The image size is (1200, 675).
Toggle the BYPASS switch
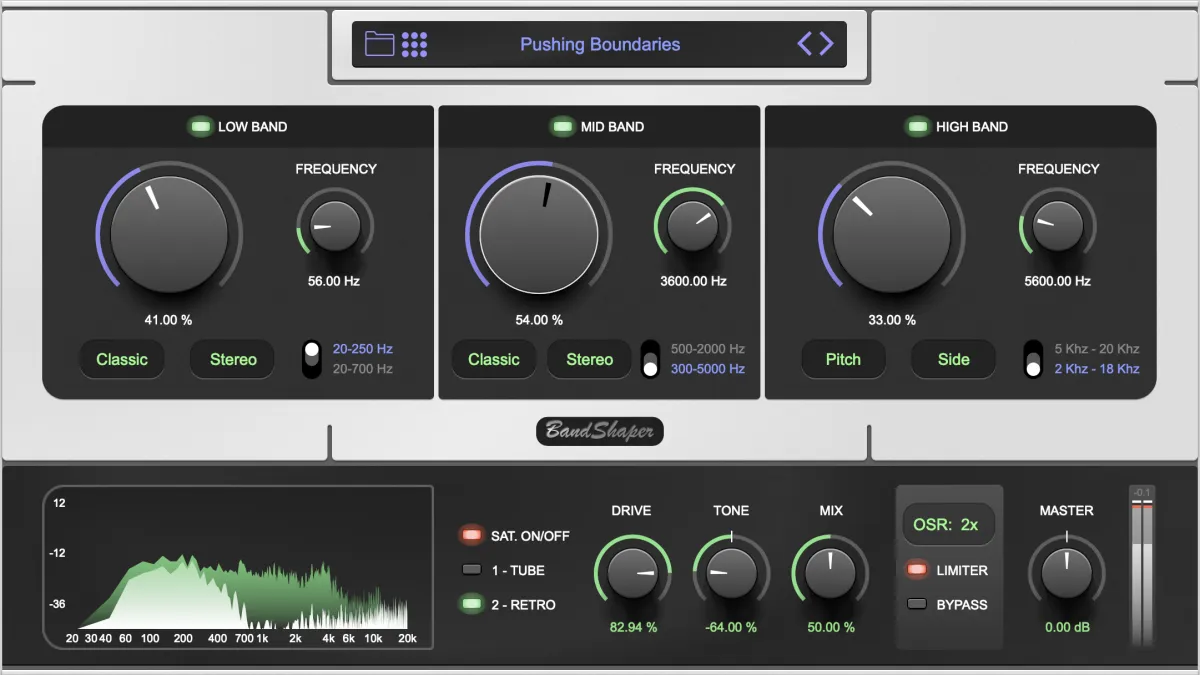[917, 604]
